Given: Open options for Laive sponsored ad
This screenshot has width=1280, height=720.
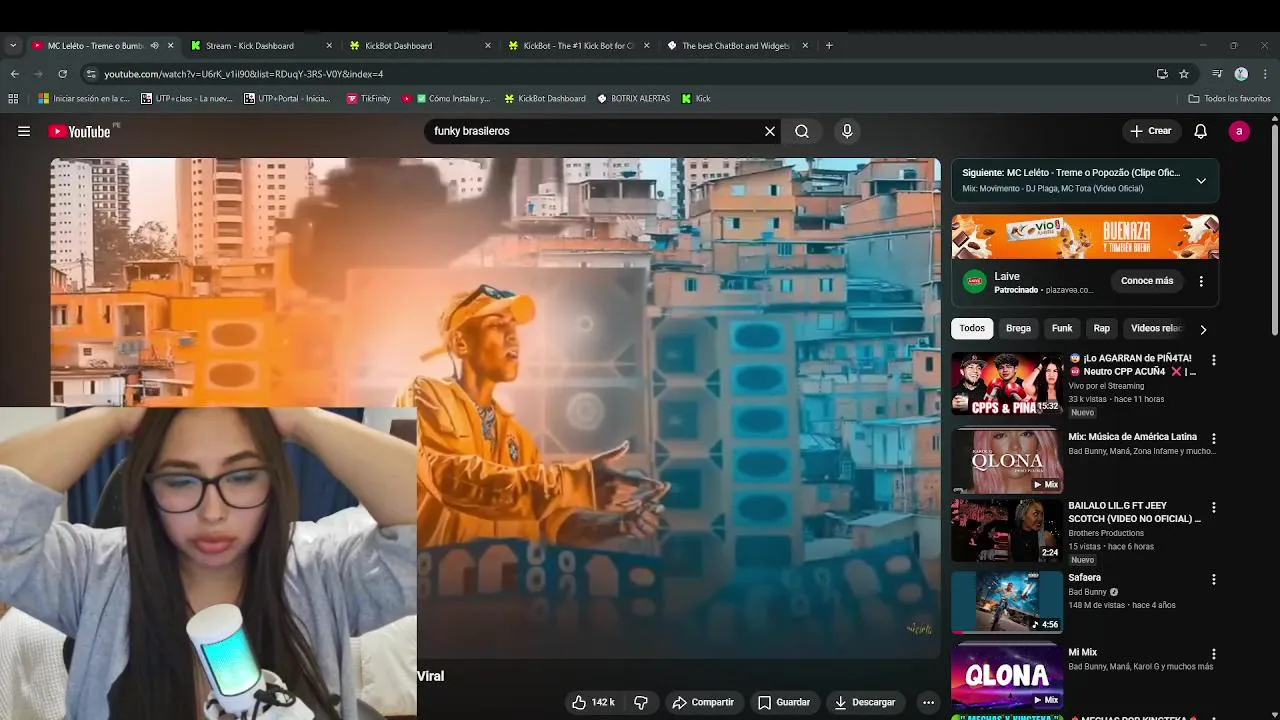Looking at the screenshot, I should [x=1201, y=281].
